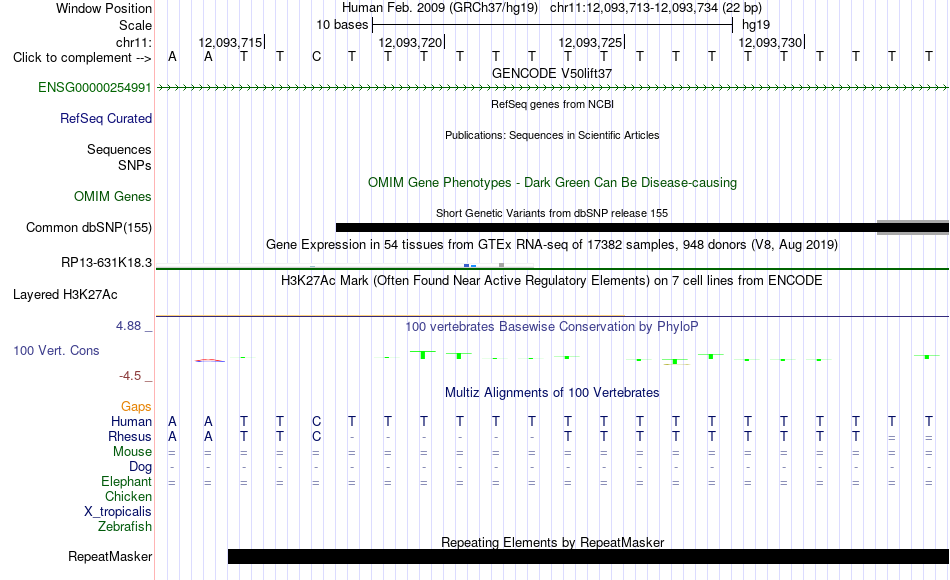Click the chr11: ruler label
The image size is (950, 580).
[134, 42]
